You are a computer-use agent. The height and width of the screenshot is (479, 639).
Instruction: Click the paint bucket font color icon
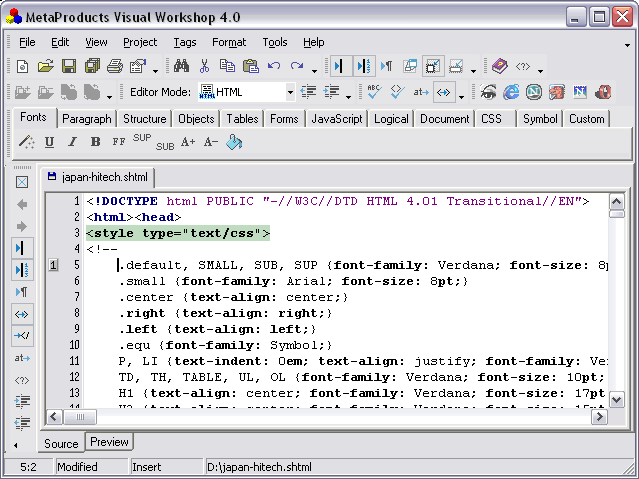pos(234,142)
